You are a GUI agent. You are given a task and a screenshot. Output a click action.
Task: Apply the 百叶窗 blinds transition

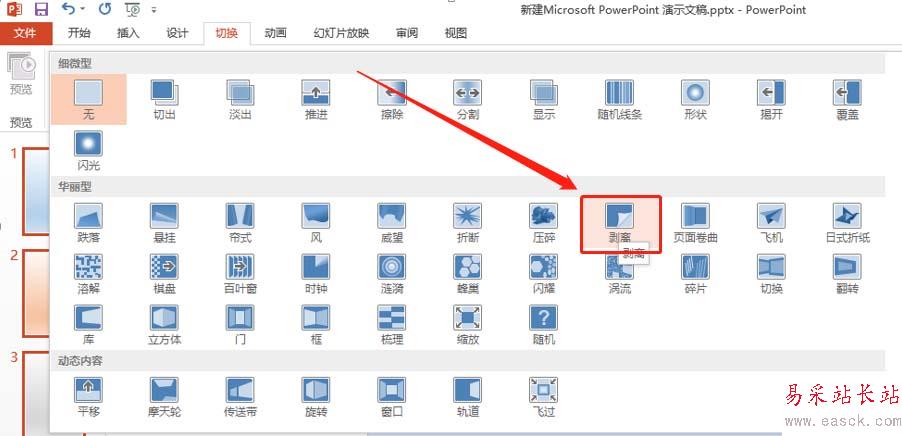click(240, 273)
